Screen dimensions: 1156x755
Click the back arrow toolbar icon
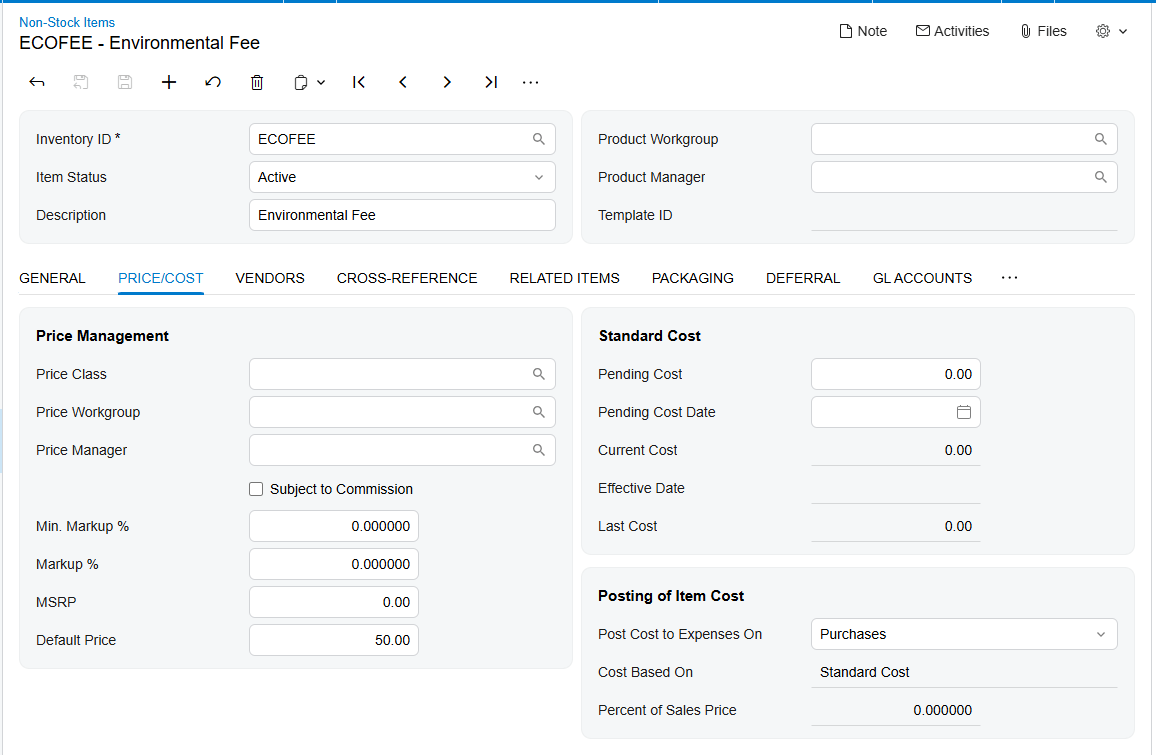[37, 82]
